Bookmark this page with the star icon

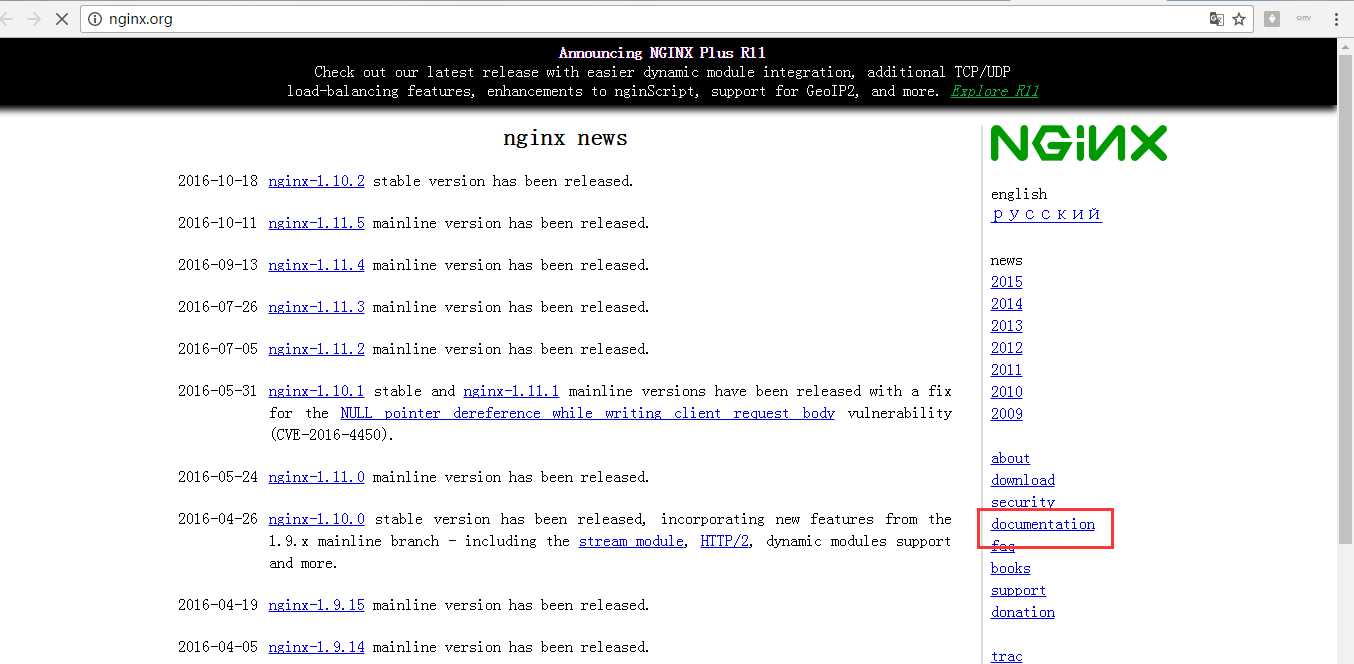(x=1239, y=19)
